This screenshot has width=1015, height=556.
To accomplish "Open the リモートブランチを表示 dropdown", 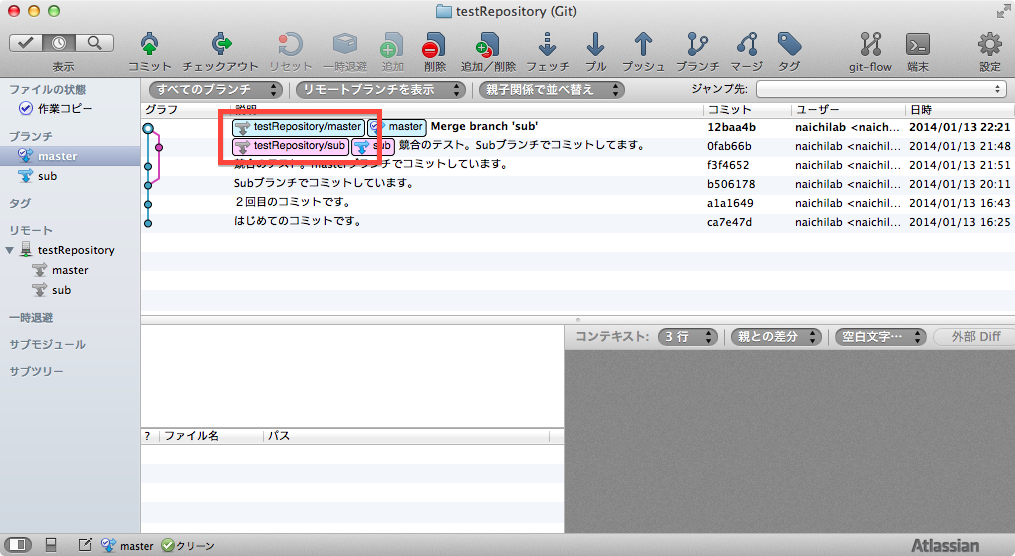I will (x=381, y=89).
